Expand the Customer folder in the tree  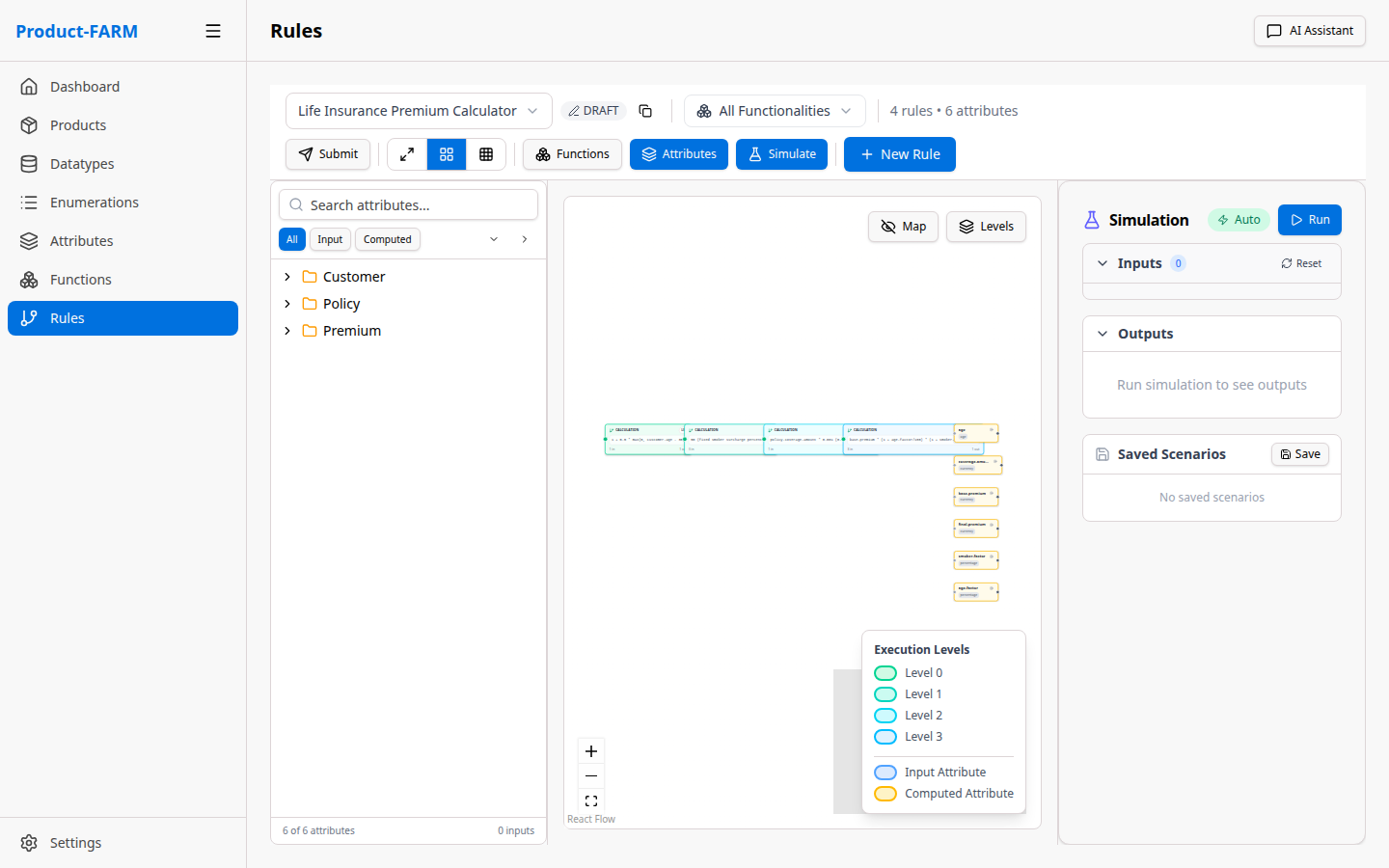point(287,277)
